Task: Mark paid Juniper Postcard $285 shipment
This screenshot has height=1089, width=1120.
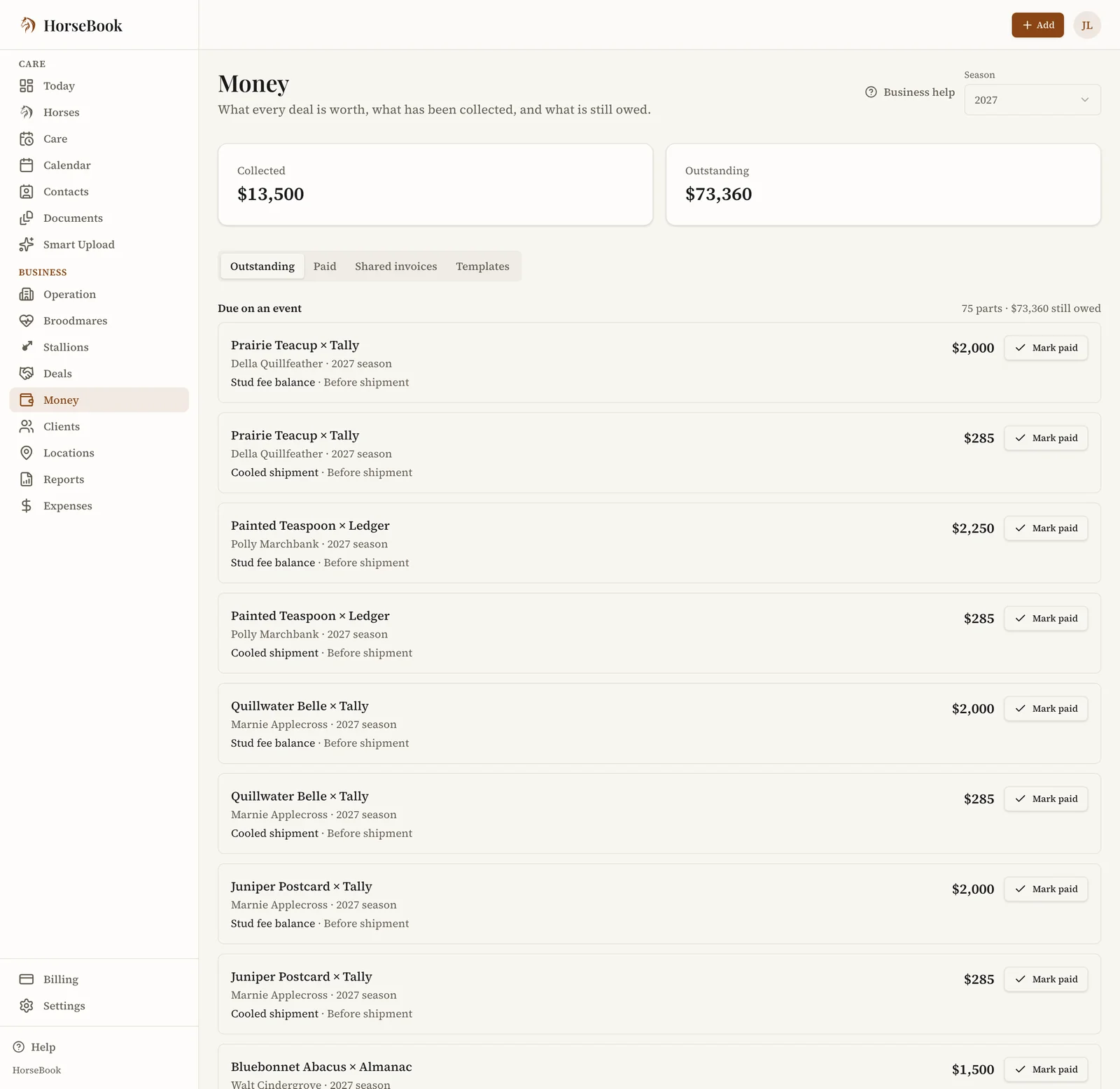Action: [x=1046, y=980]
